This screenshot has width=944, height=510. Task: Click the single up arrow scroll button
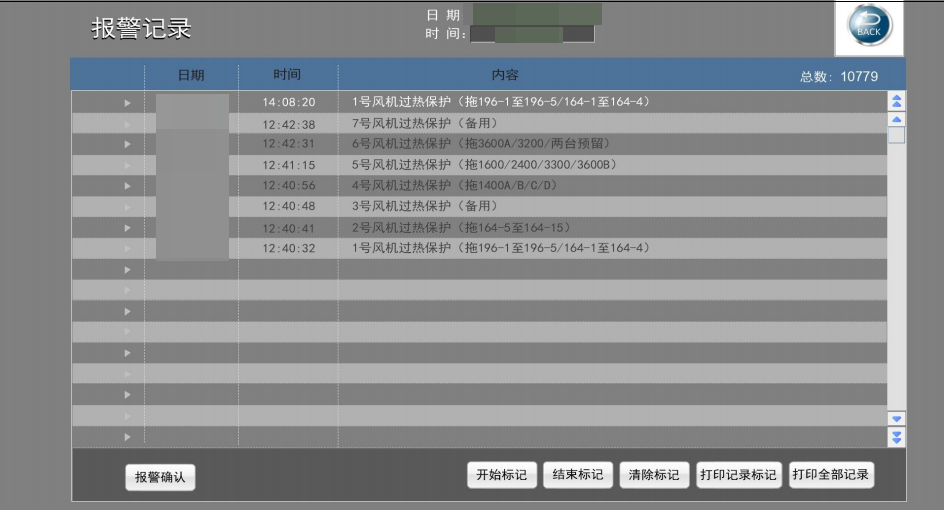pos(896,119)
